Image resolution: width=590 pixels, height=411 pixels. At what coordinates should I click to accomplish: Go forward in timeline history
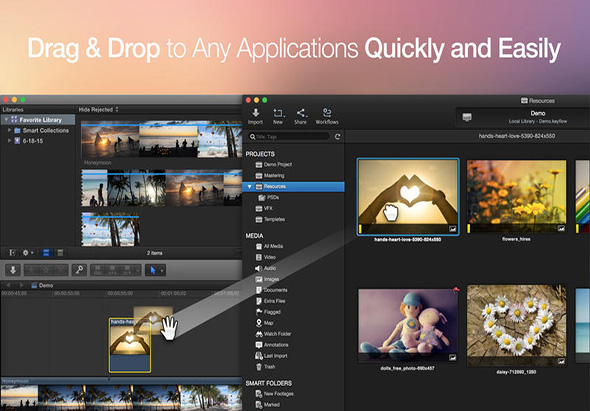(21, 285)
